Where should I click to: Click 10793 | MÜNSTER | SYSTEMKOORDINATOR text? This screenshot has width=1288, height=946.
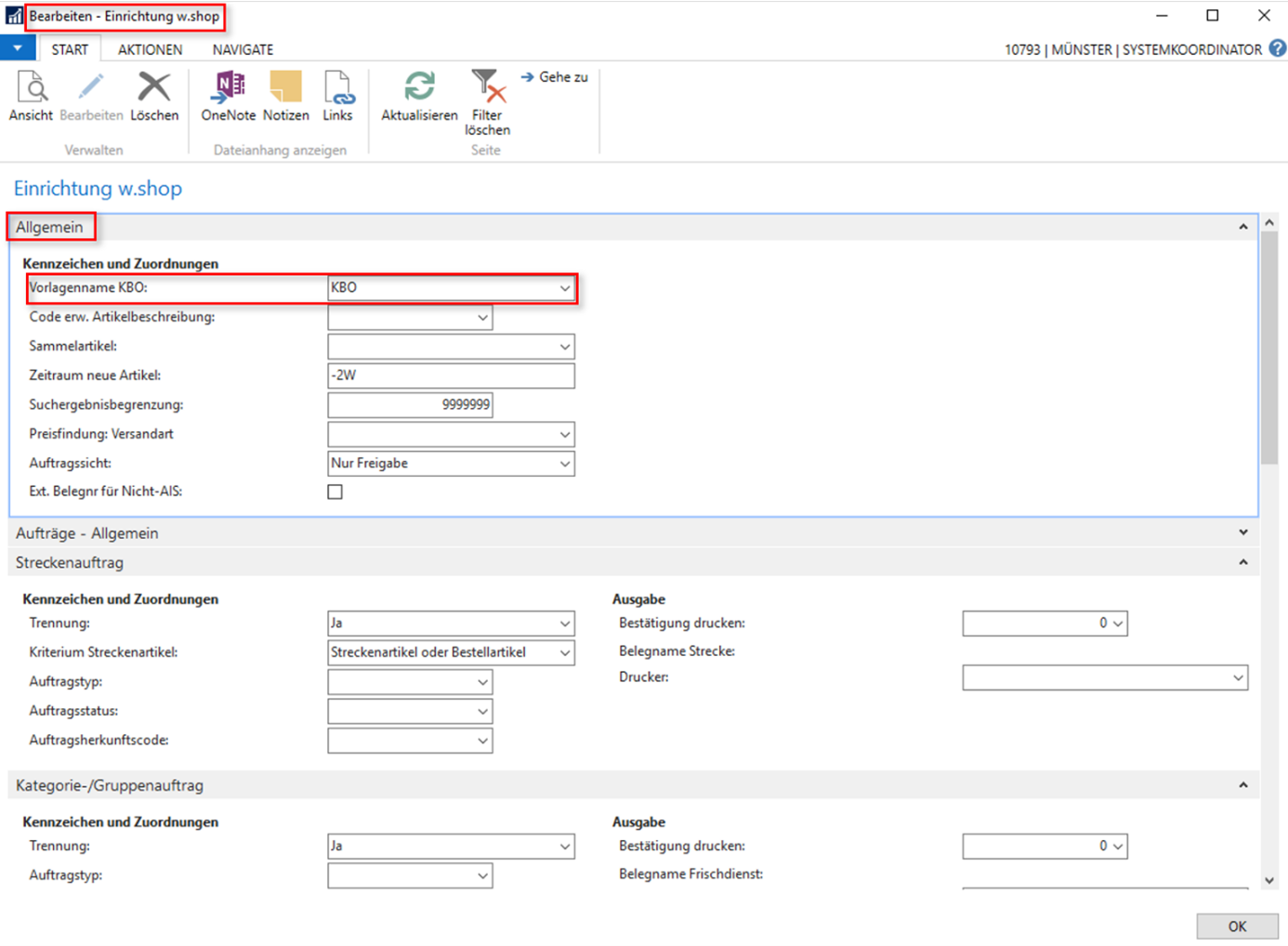pyautogui.click(x=1133, y=49)
